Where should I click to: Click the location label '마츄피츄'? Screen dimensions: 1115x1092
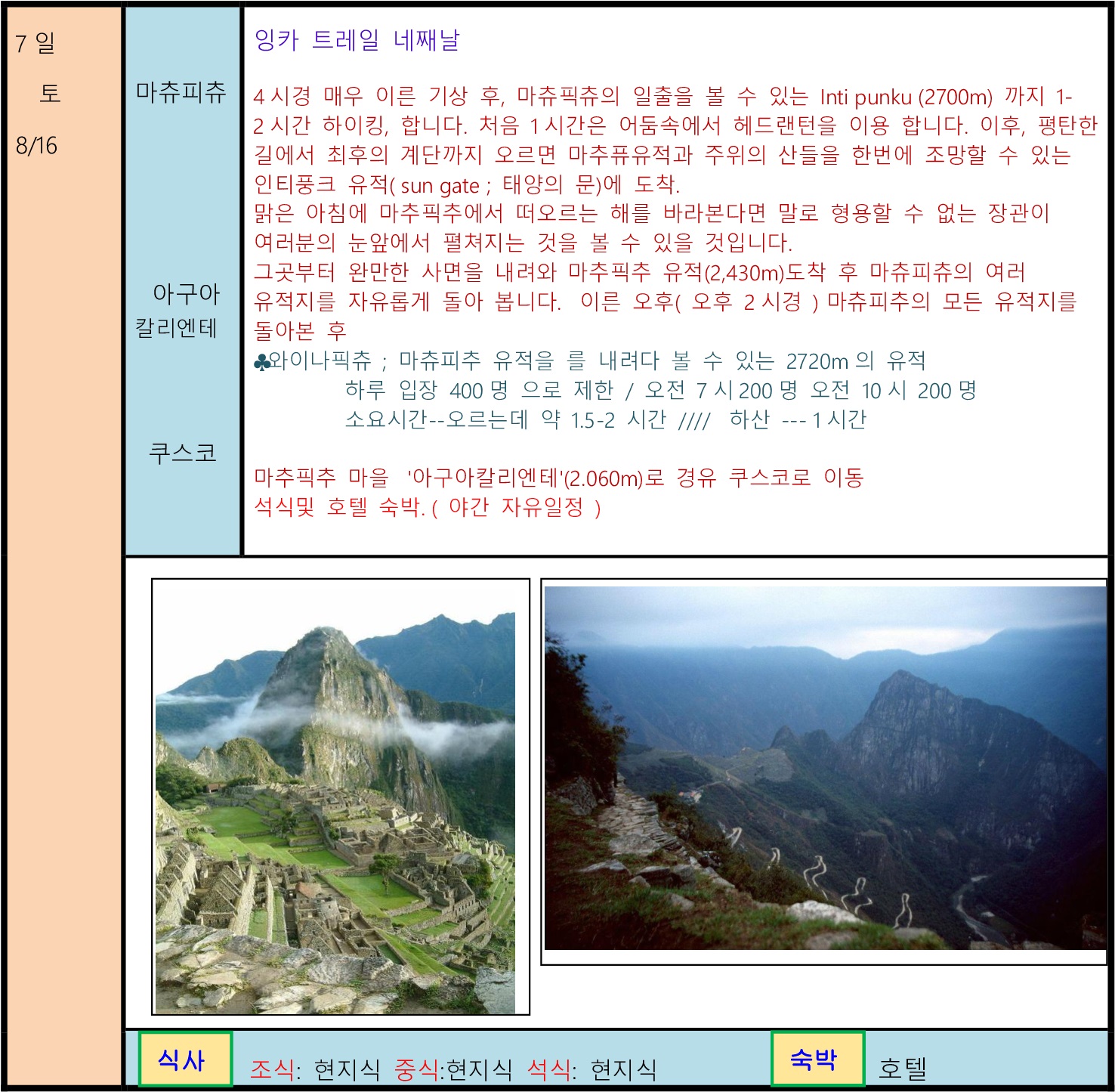pos(181,91)
